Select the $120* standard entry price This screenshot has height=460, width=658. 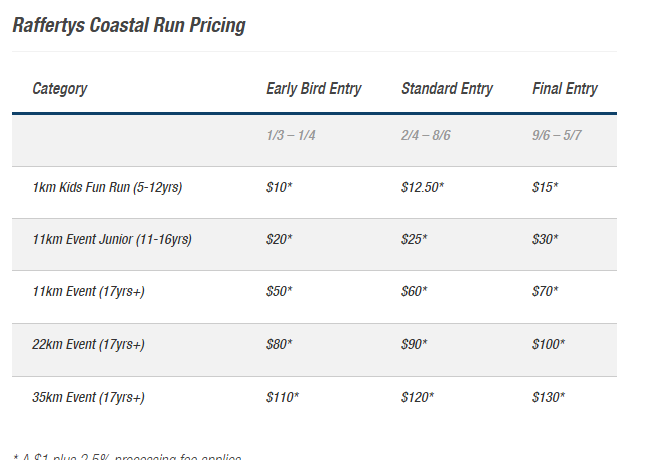(x=417, y=397)
